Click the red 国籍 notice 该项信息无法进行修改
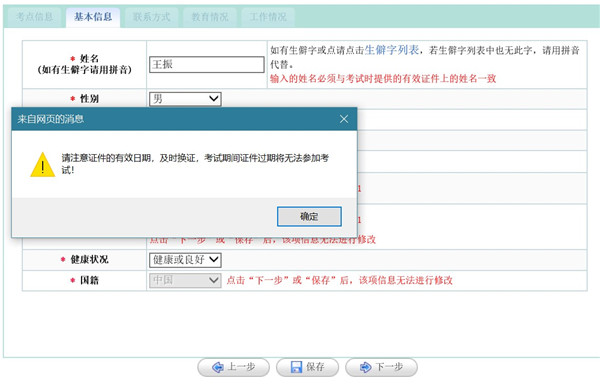This screenshot has width=600, height=386. click(x=406, y=280)
